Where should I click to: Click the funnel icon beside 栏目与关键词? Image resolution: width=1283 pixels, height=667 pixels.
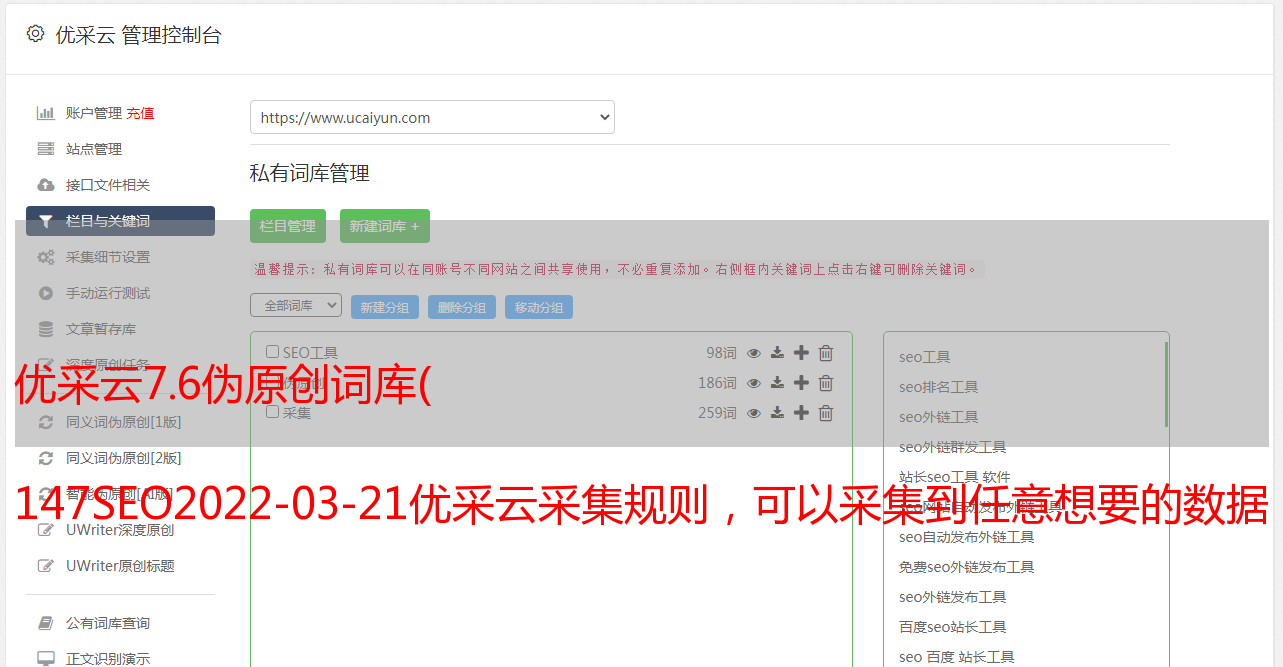click(x=46, y=221)
